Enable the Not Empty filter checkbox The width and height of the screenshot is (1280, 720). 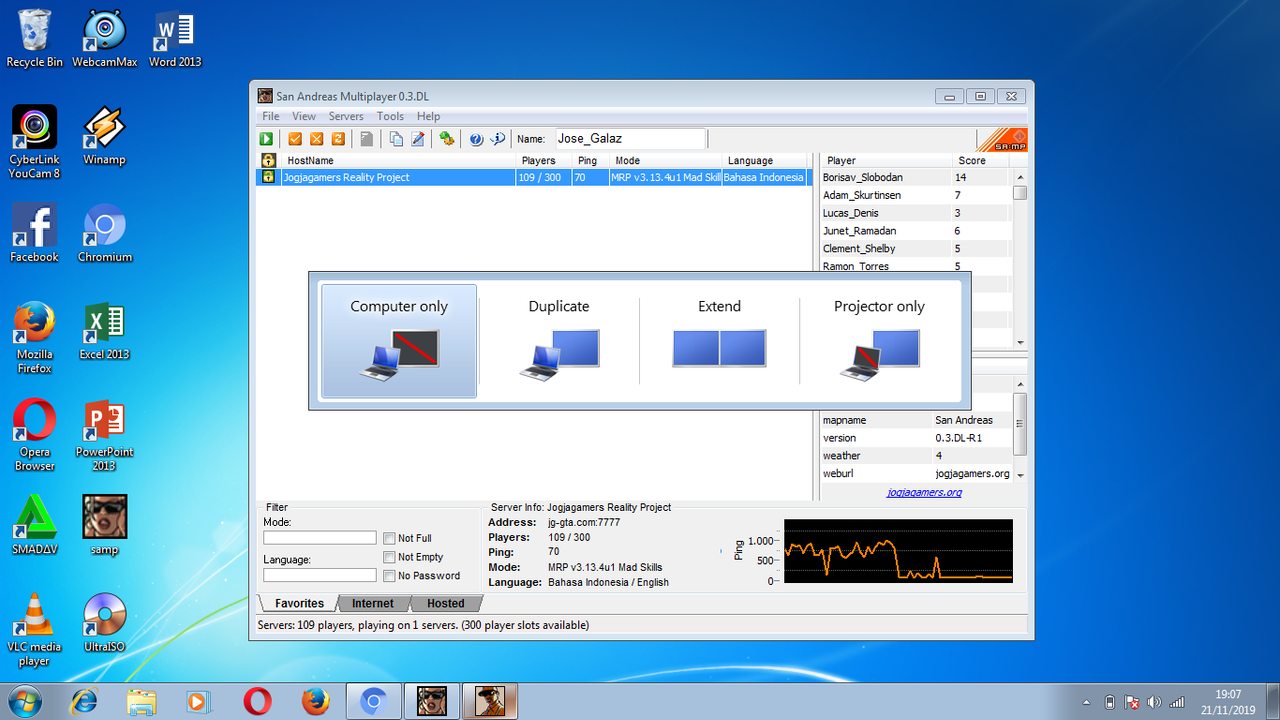[x=389, y=557]
